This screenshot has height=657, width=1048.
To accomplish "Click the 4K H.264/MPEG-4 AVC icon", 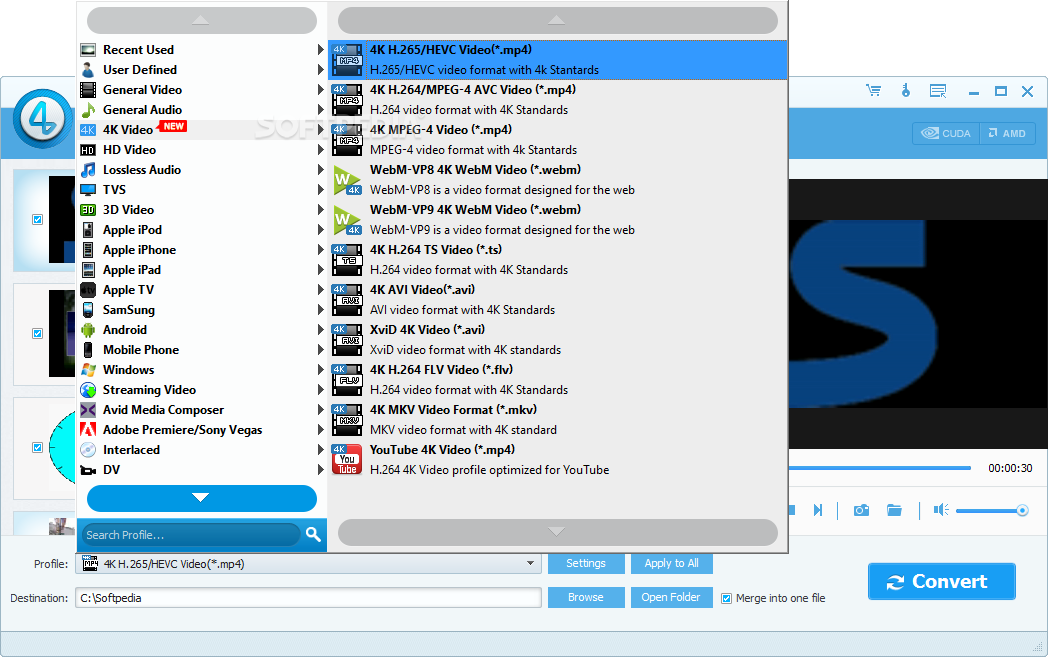I will click(x=347, y=100).
